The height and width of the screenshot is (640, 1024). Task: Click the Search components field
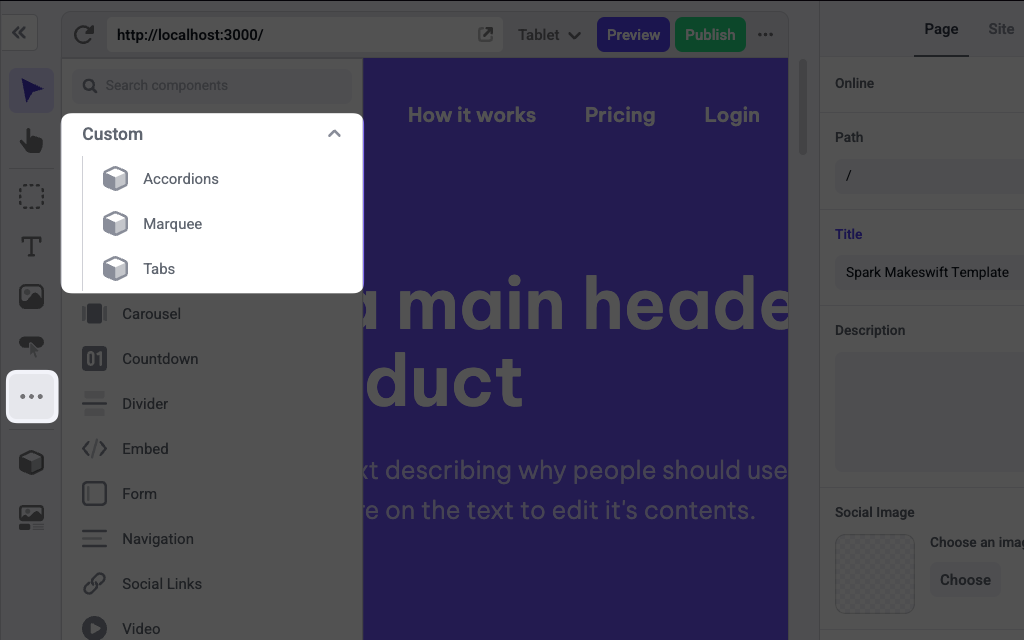(213, 87)
